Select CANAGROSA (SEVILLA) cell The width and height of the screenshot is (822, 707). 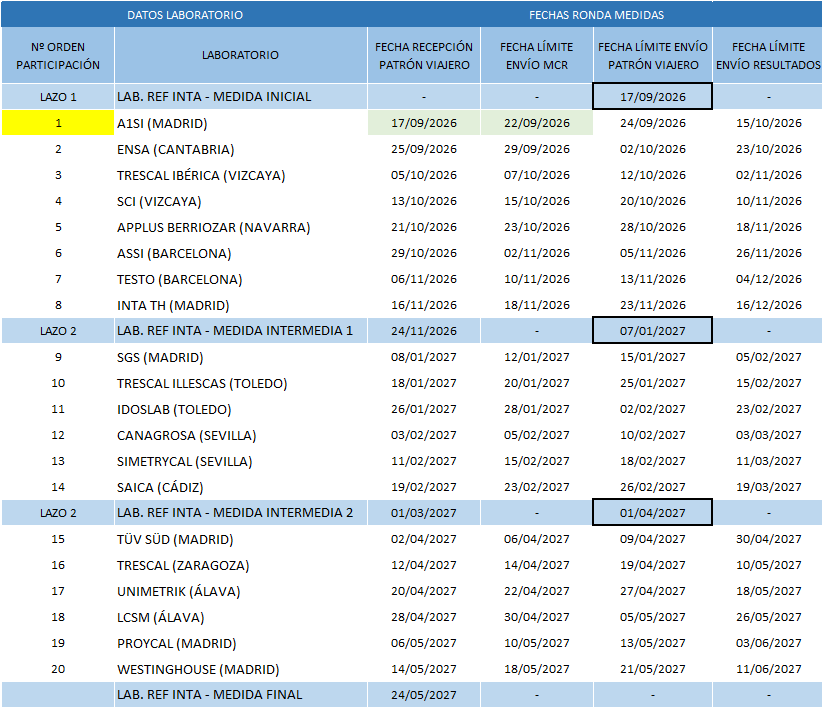(x=241, y=435)
